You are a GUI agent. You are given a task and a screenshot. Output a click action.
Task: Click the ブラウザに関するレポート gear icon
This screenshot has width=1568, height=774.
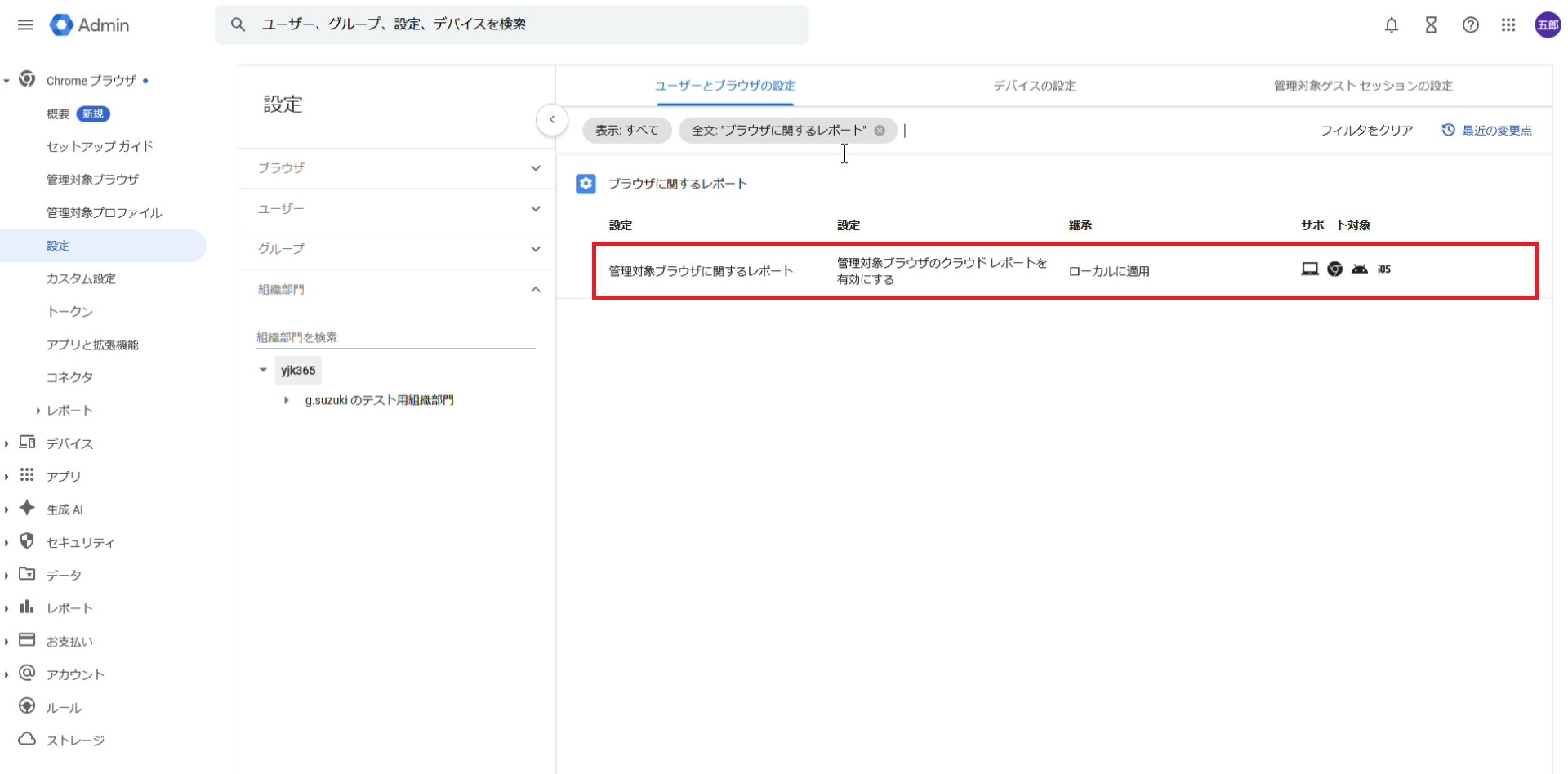(586, 184)
